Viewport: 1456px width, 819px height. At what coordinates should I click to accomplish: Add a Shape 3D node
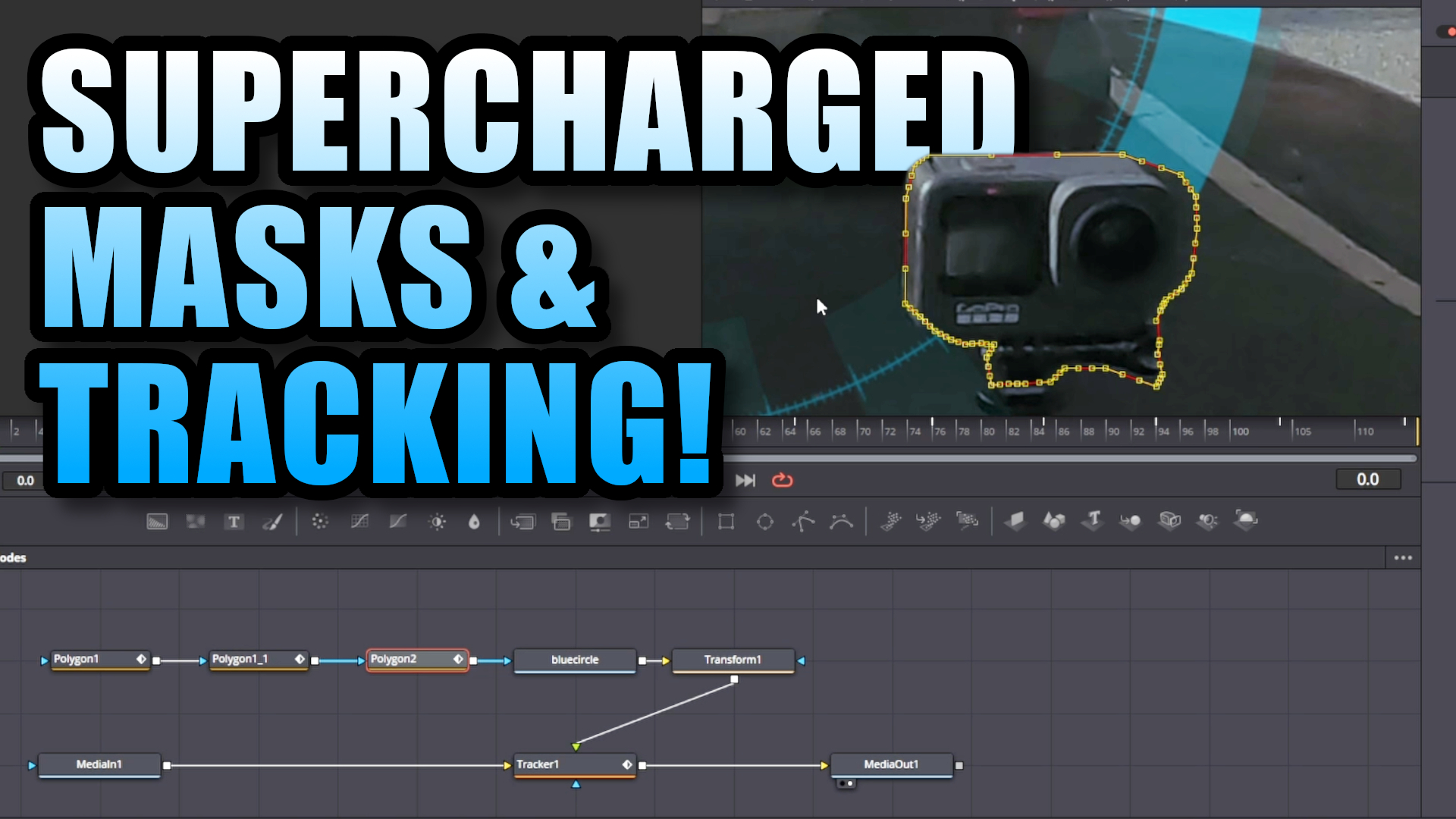click(1054, 521)
